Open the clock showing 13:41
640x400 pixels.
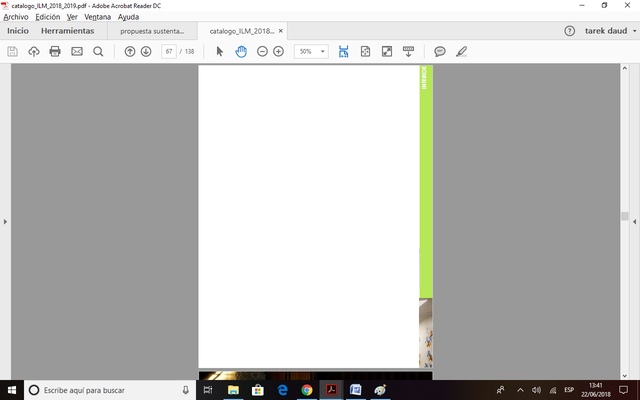coord(596,390)
